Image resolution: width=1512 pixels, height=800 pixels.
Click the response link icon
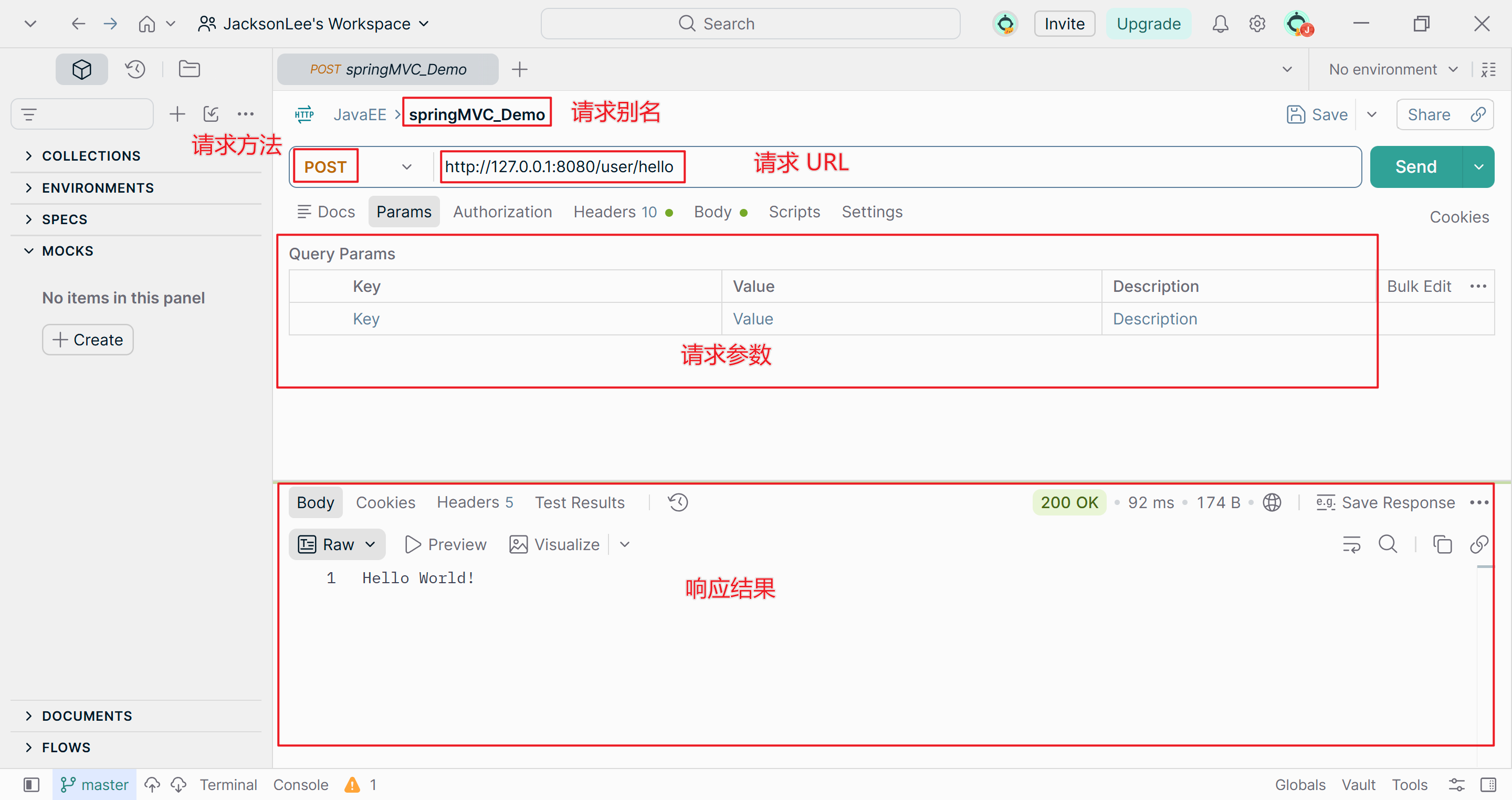1478,545
